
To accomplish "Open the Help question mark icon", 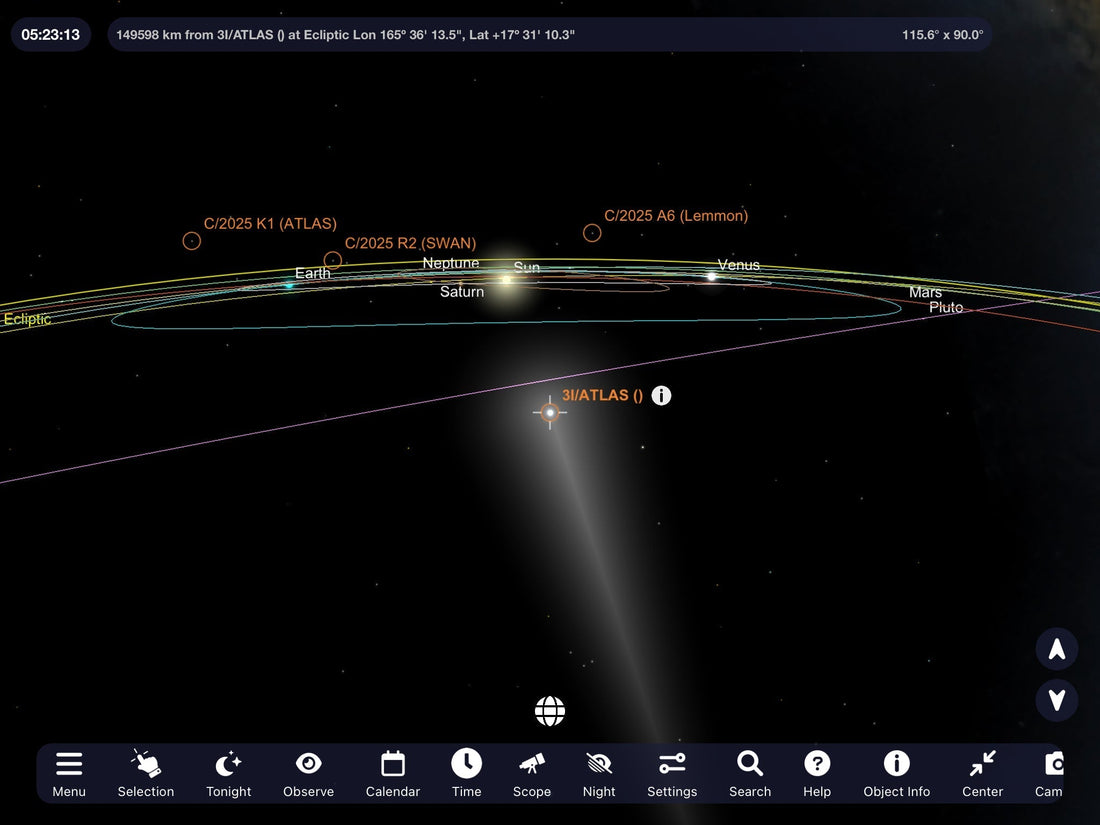I will coord(817,765).
